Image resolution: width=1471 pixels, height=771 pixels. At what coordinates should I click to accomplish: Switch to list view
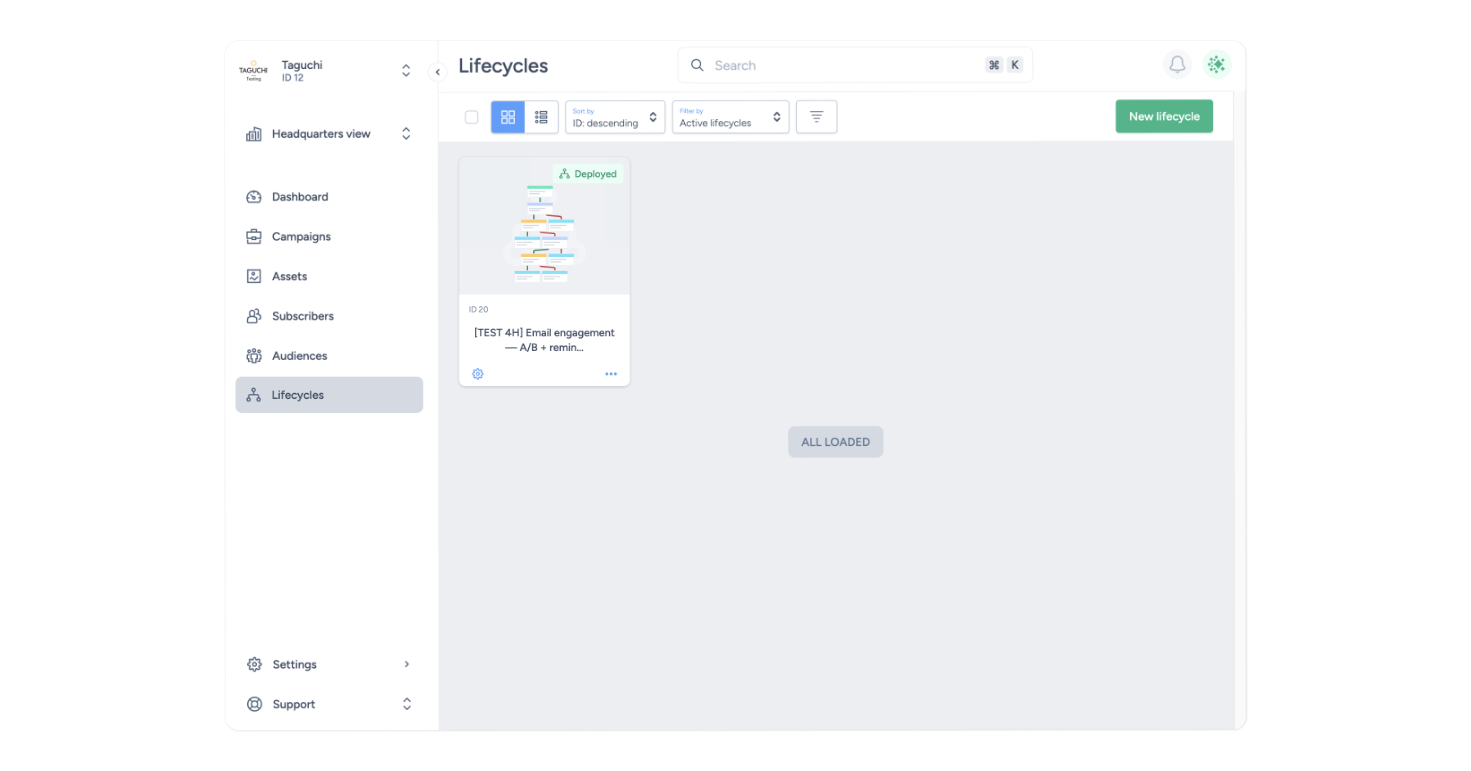click(541, 117)
